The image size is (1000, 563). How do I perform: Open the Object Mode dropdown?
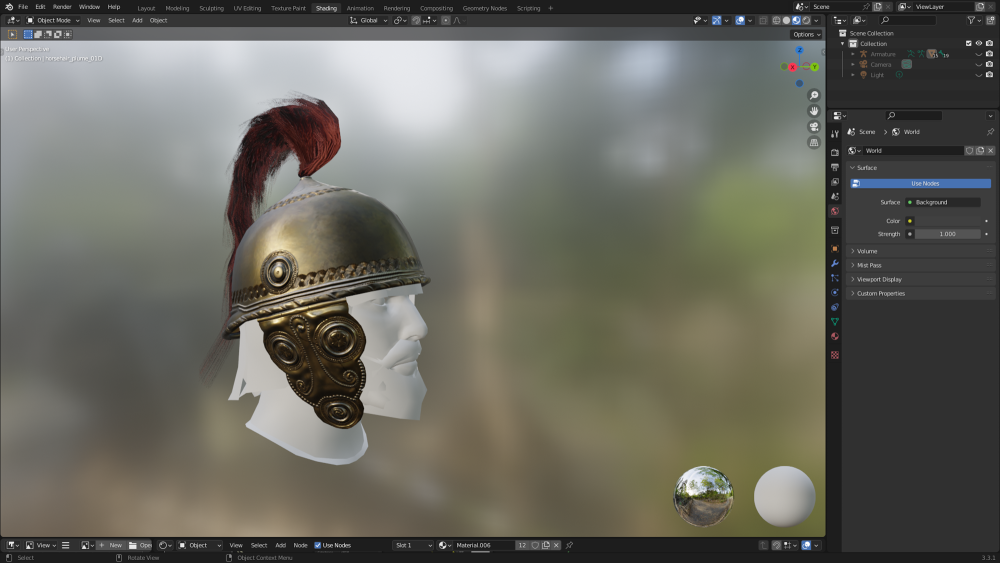[53, 20]
